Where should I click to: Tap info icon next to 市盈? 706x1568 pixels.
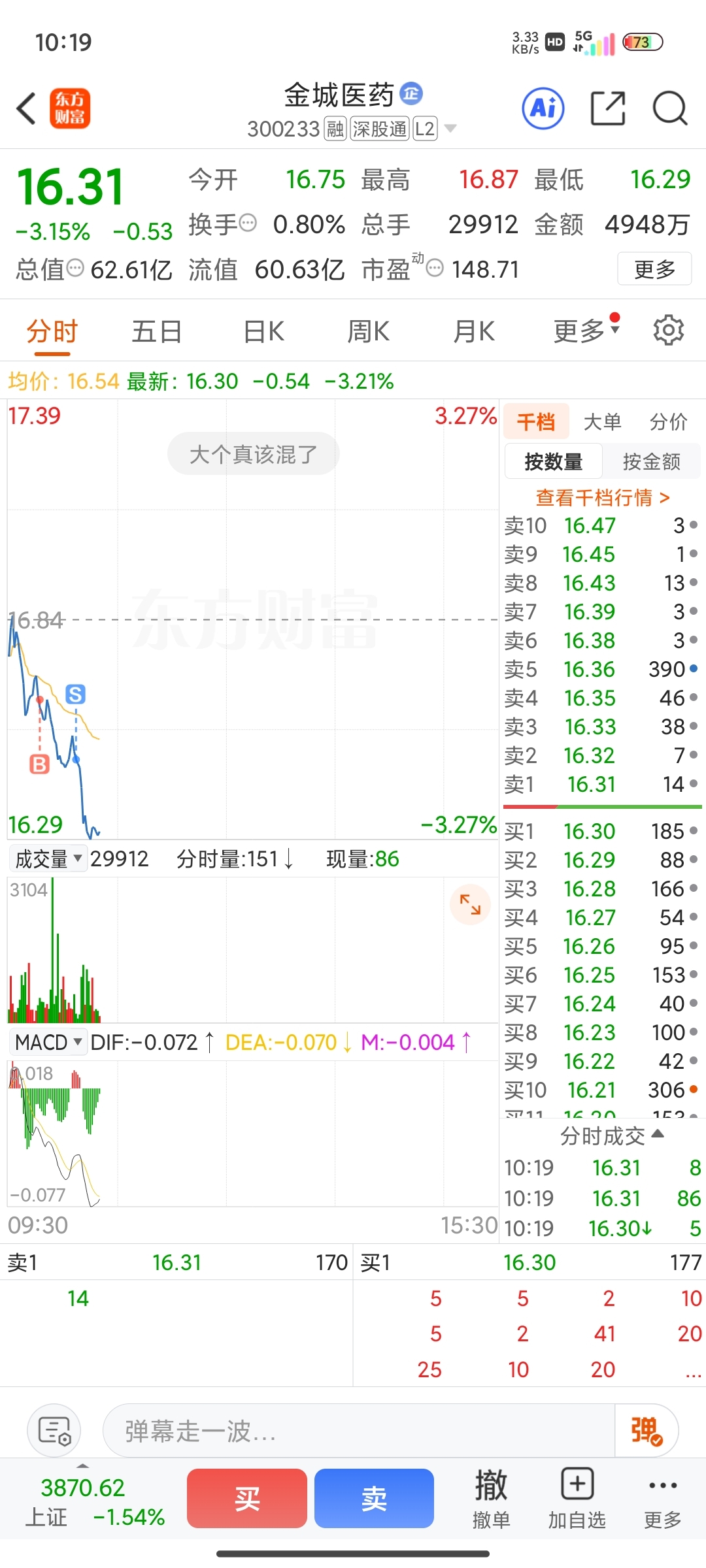pyautogui.click(x=435, y=268)
